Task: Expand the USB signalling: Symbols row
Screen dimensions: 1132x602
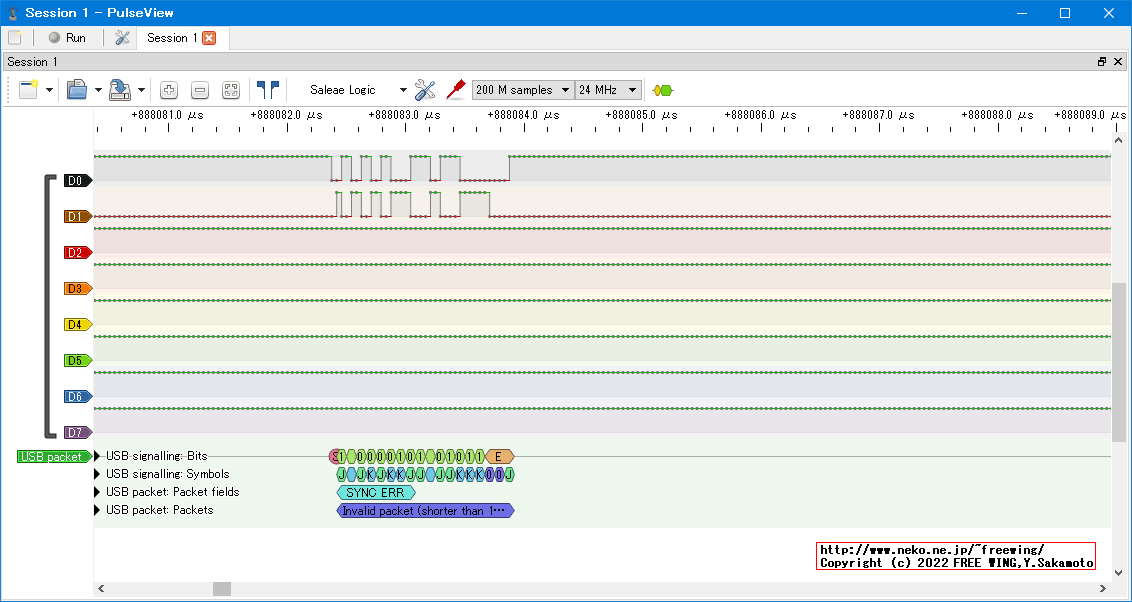Action: pos(98,474)
